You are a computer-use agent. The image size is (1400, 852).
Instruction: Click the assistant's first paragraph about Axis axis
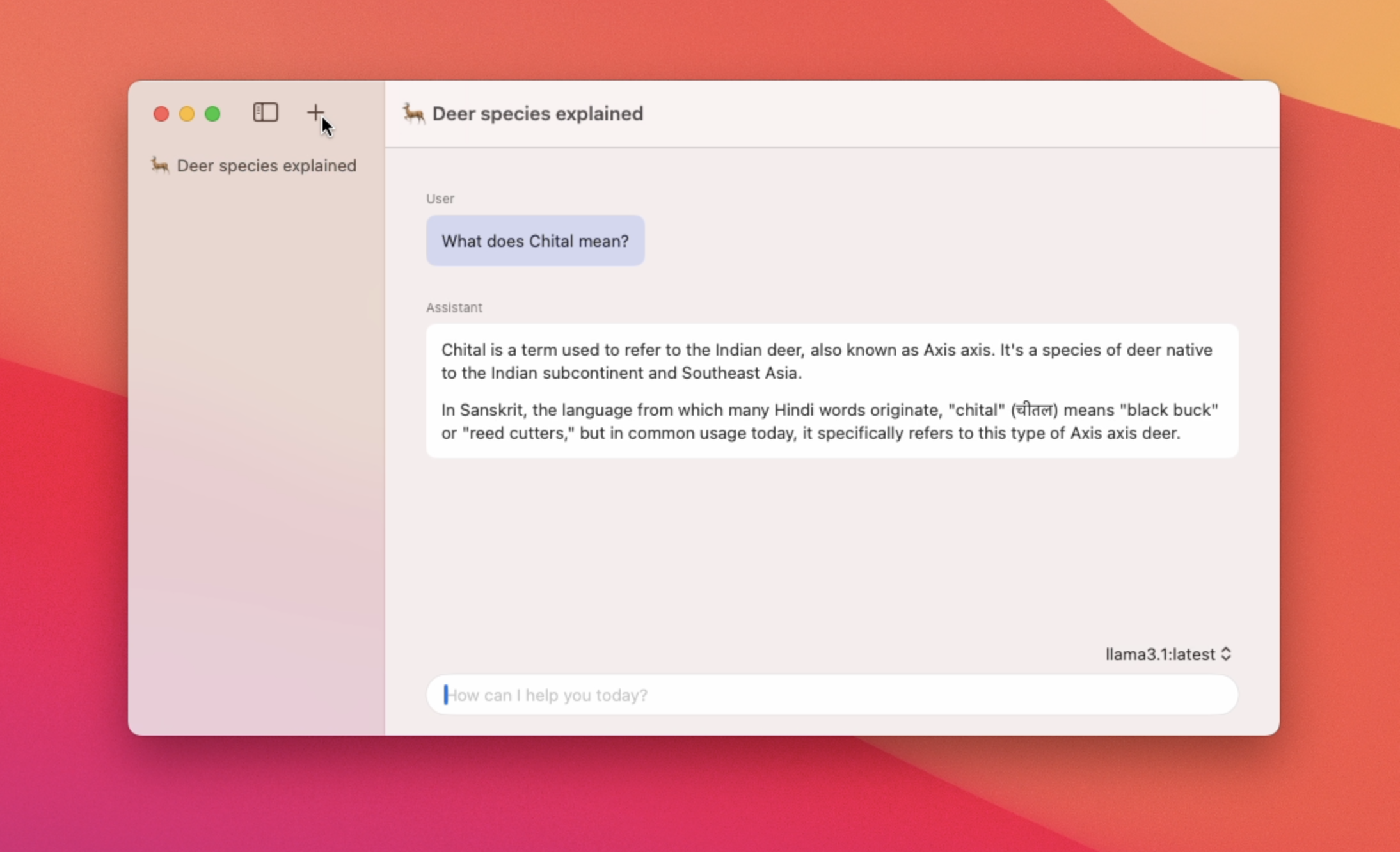coord(825,361)
